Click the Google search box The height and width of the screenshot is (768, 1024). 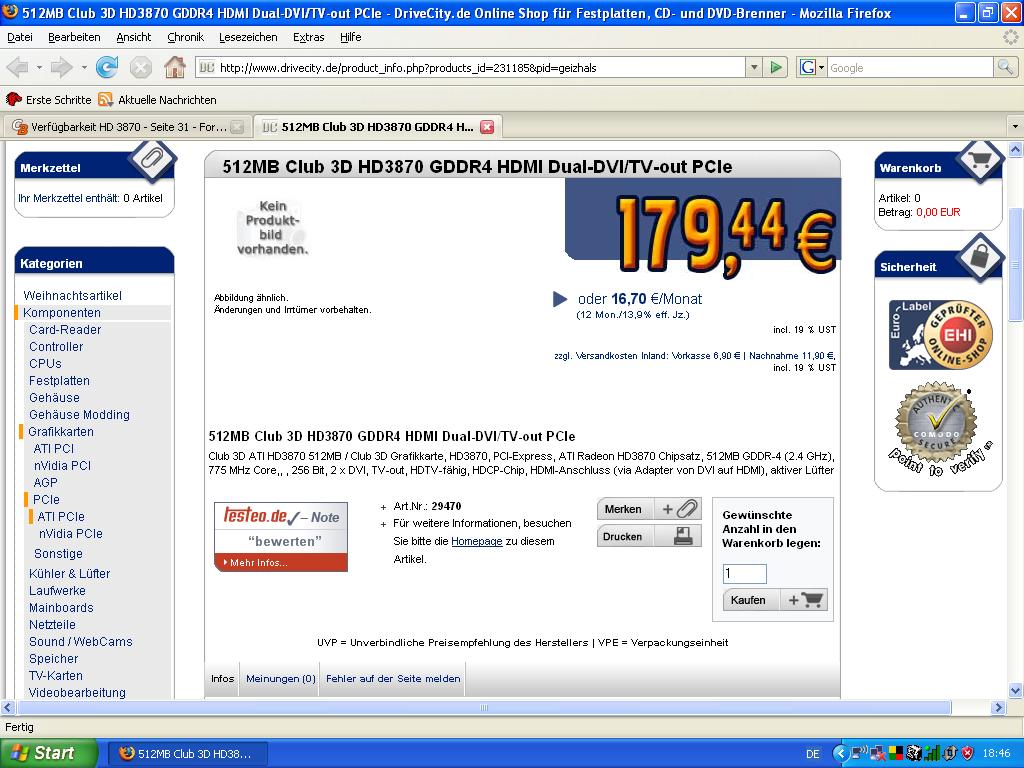pos(910,67)
